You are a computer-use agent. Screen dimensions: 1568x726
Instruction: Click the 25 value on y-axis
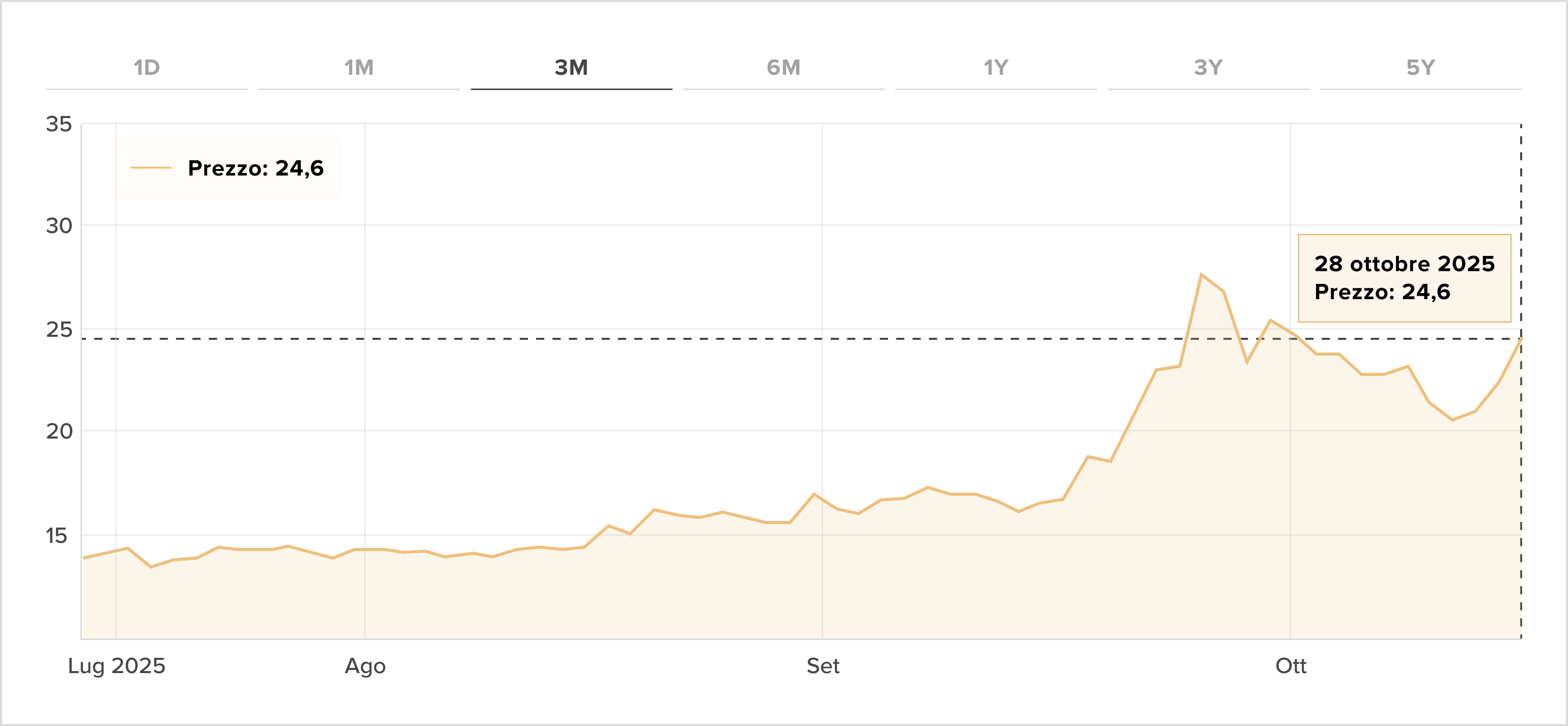[59, 330]
